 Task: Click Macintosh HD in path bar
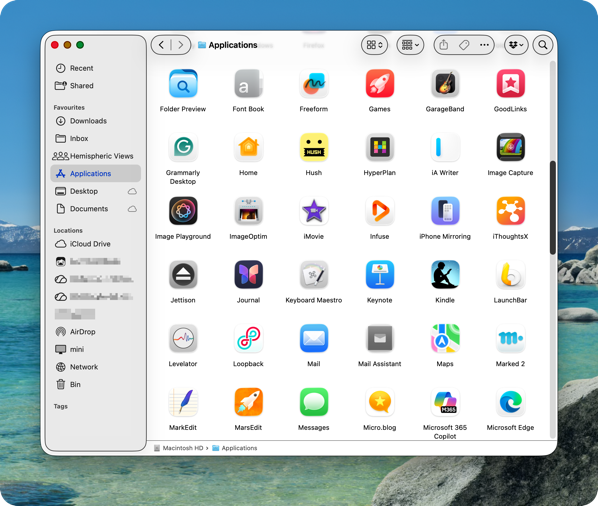pos(178,448)
